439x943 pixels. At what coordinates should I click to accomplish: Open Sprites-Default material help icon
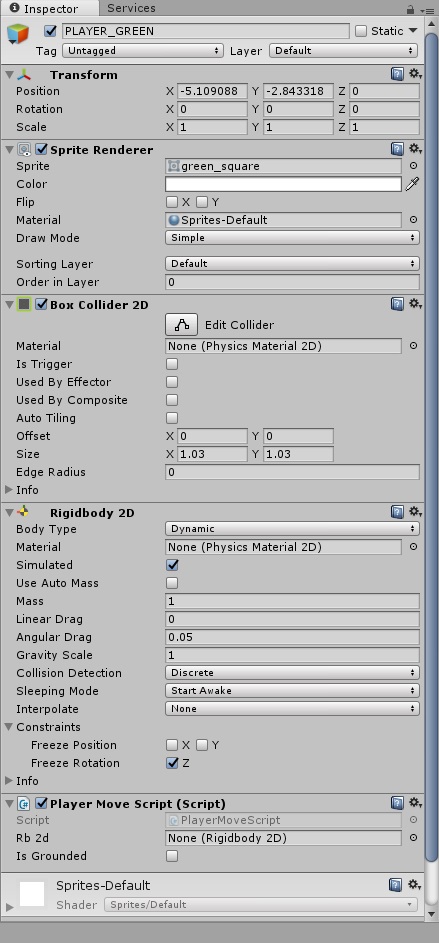[x=395, y=885]
